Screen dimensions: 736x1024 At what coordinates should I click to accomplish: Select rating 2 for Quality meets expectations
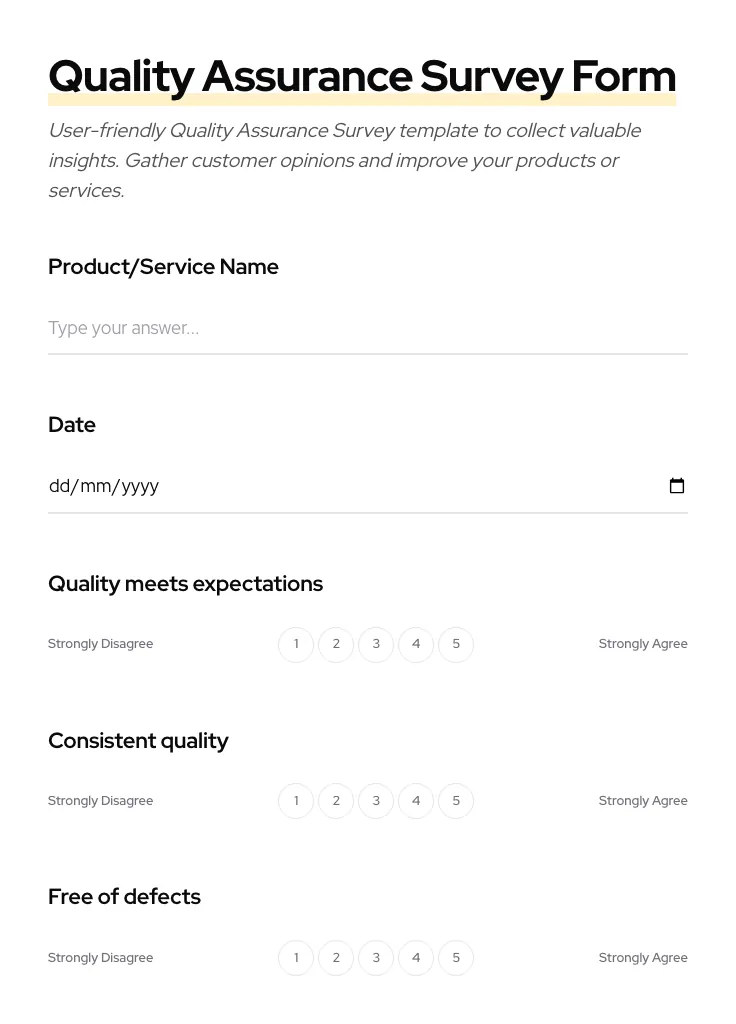coord(336,644)
